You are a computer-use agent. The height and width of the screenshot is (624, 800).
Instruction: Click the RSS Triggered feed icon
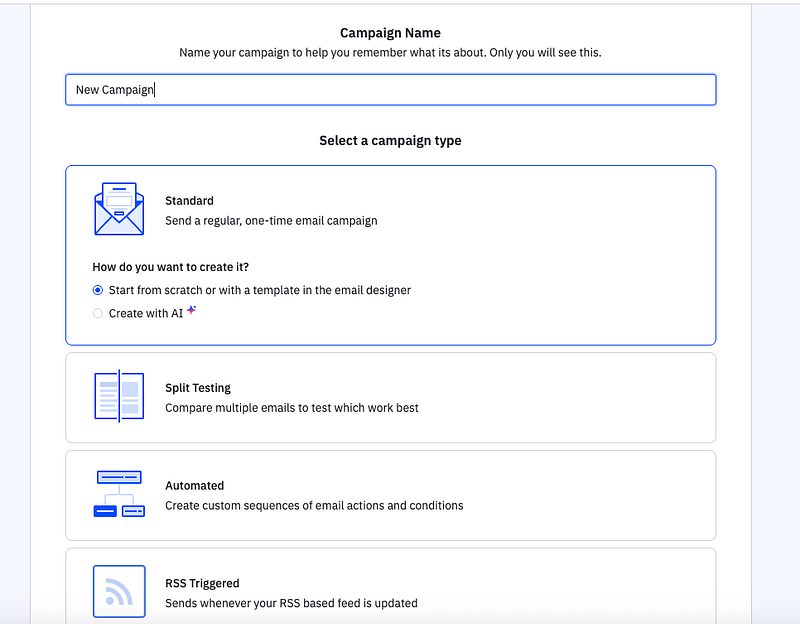[x=119, y=591]
